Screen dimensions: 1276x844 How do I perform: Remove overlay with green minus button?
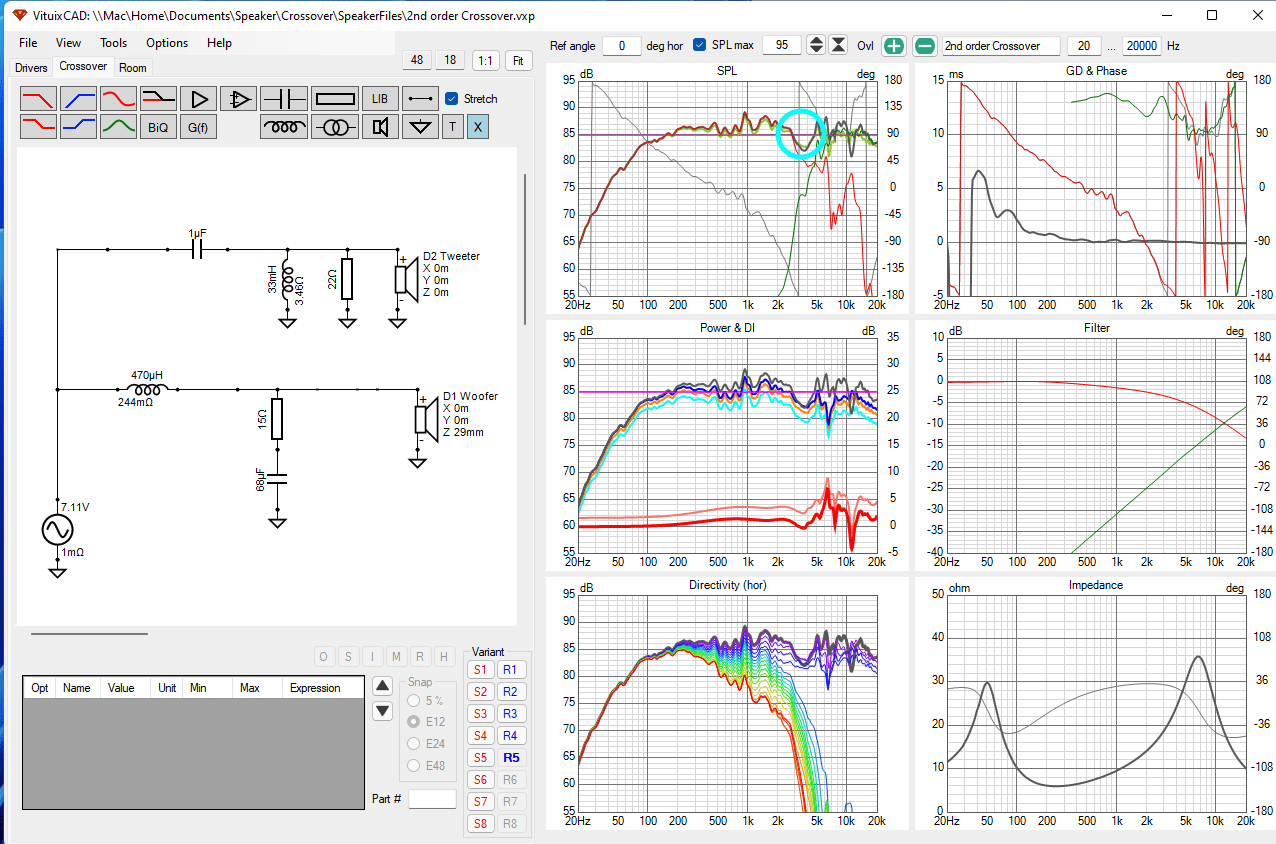click(x=925, y=46)
